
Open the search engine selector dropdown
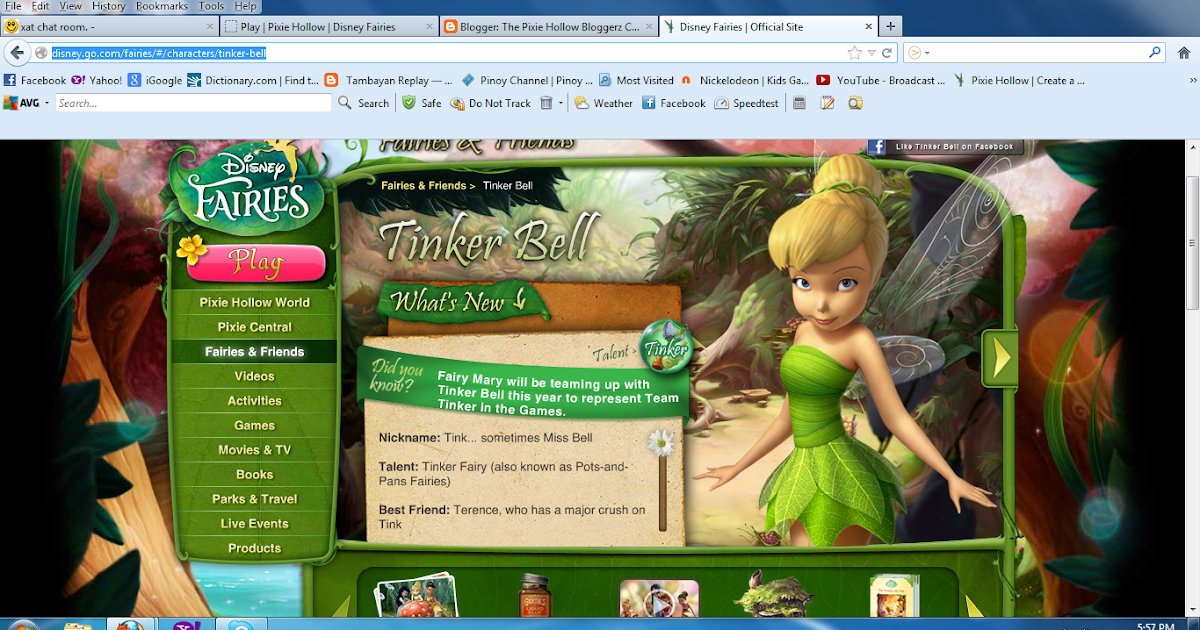(x=917, y=53)
